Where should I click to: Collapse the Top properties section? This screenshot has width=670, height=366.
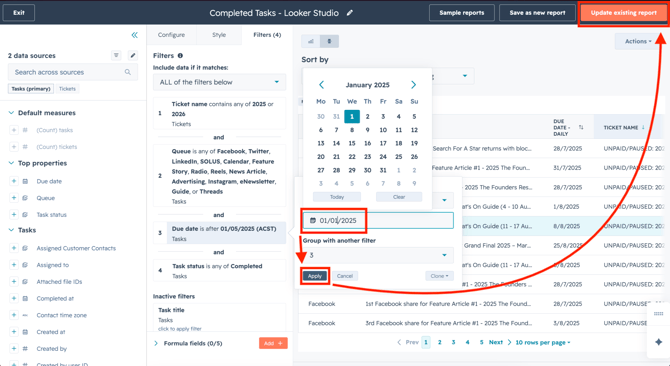click(x=11, y=163)
